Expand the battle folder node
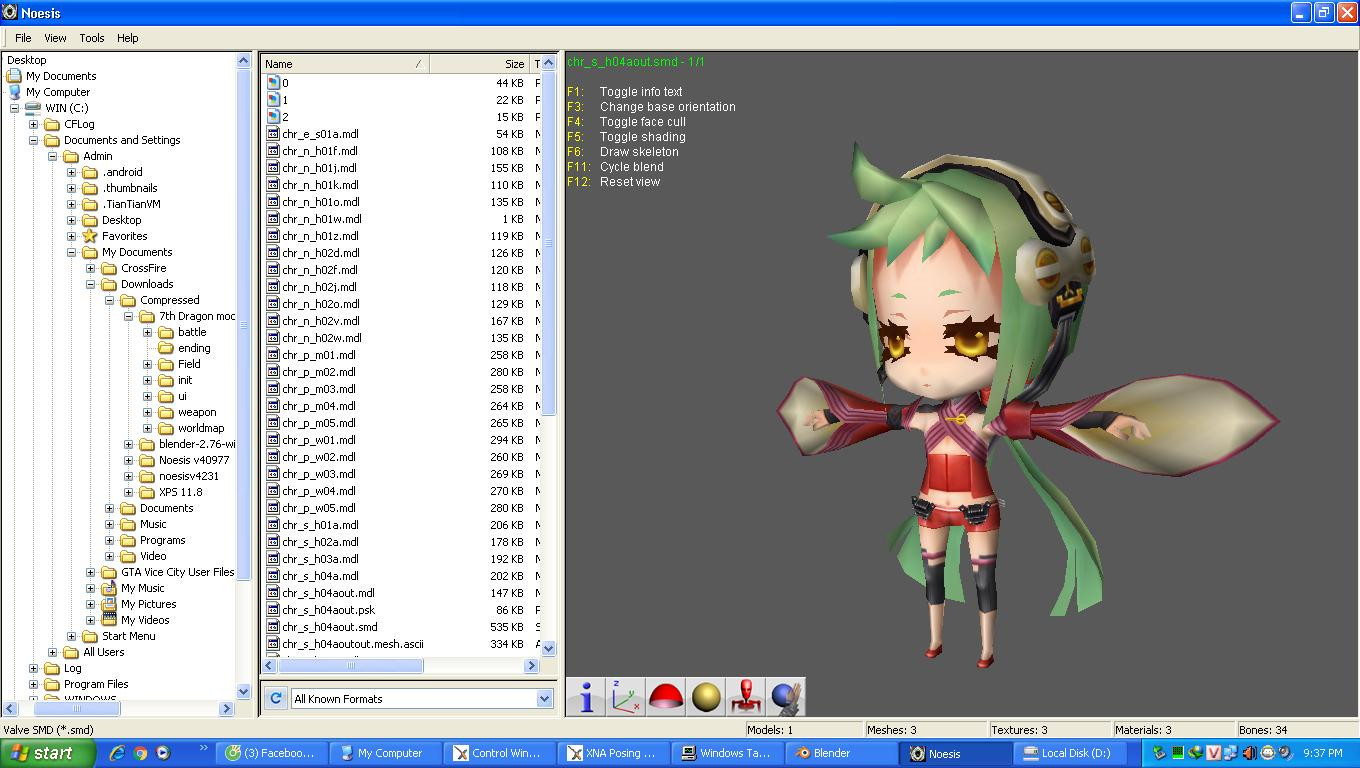The image size is (1360, 768). (148, 332)
